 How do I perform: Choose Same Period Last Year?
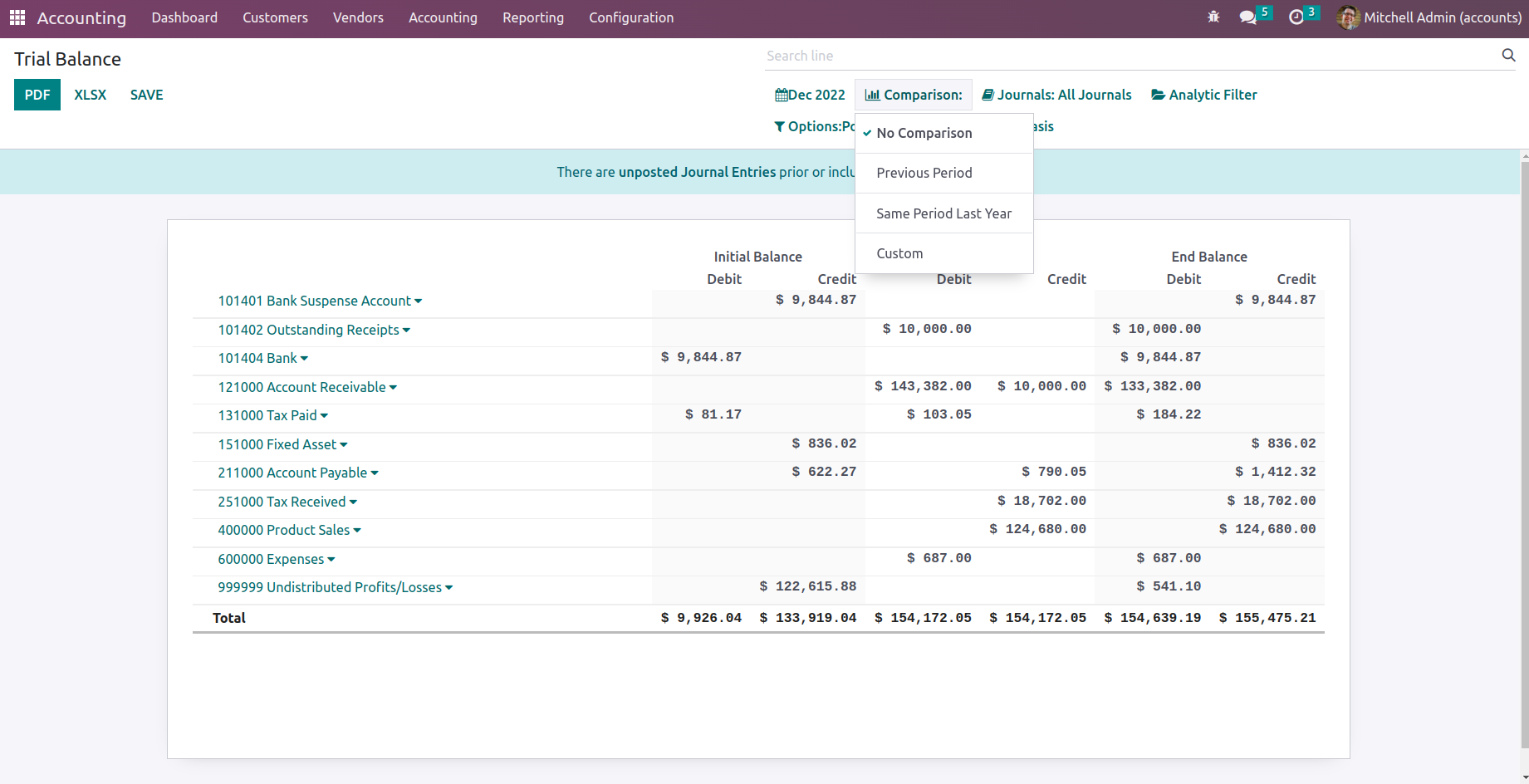click(944, 213)
